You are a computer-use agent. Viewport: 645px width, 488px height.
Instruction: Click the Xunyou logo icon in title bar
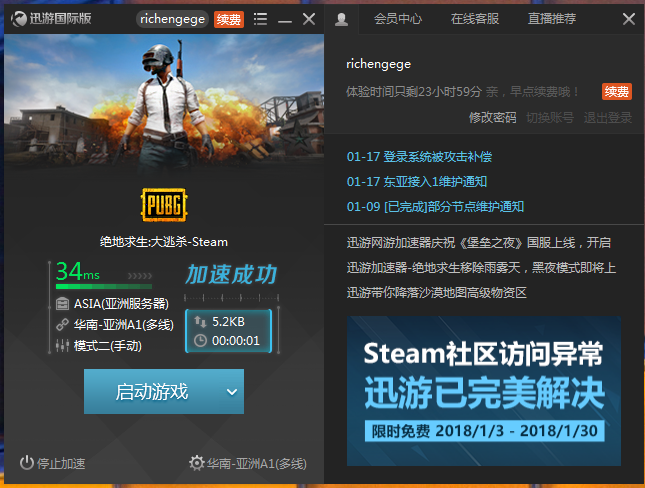click(x=19, y=19)
